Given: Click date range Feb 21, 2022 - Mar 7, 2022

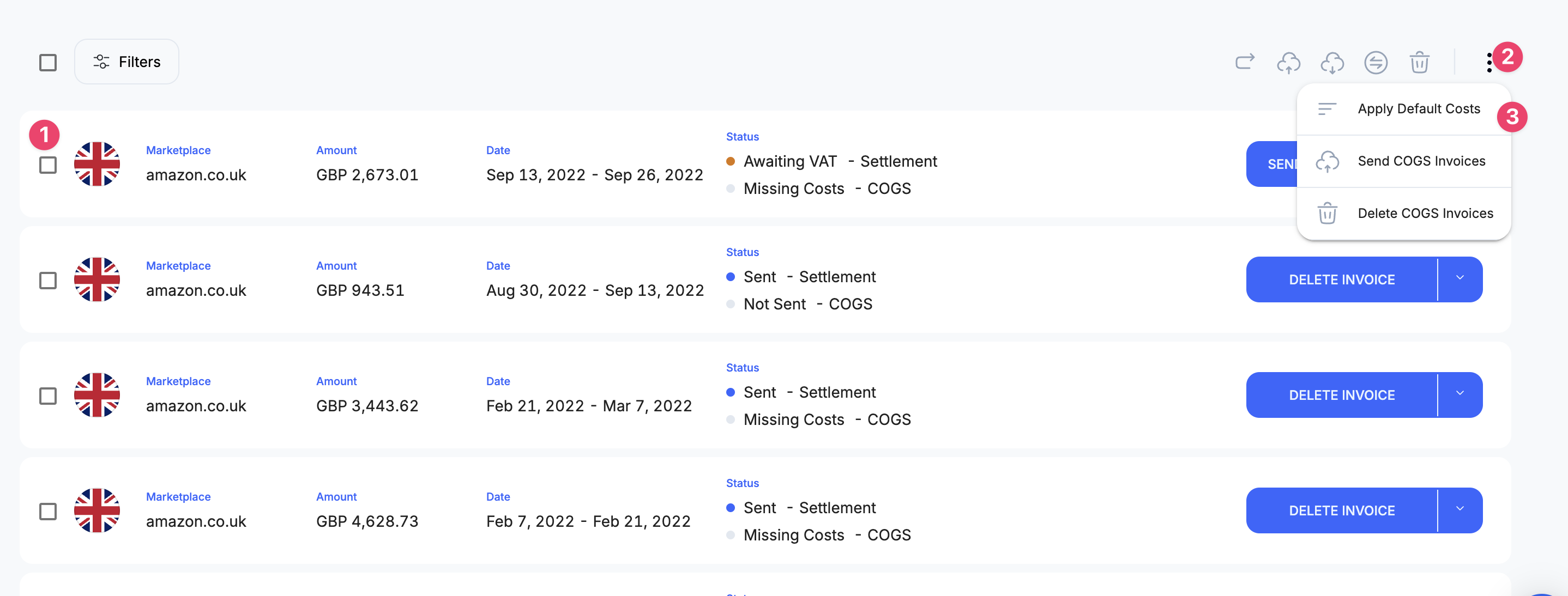Looking at the screenshot, I should coord(589,406).
